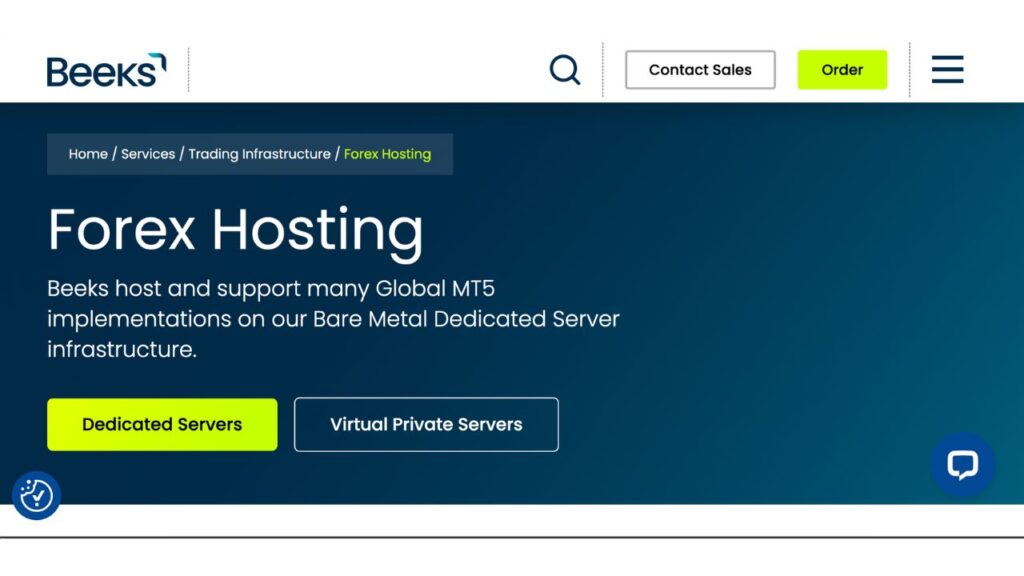Click the dotted divider beside the logo
Image resolution: width=1024 pixels, height=576 pixels.
coord(188,70)
